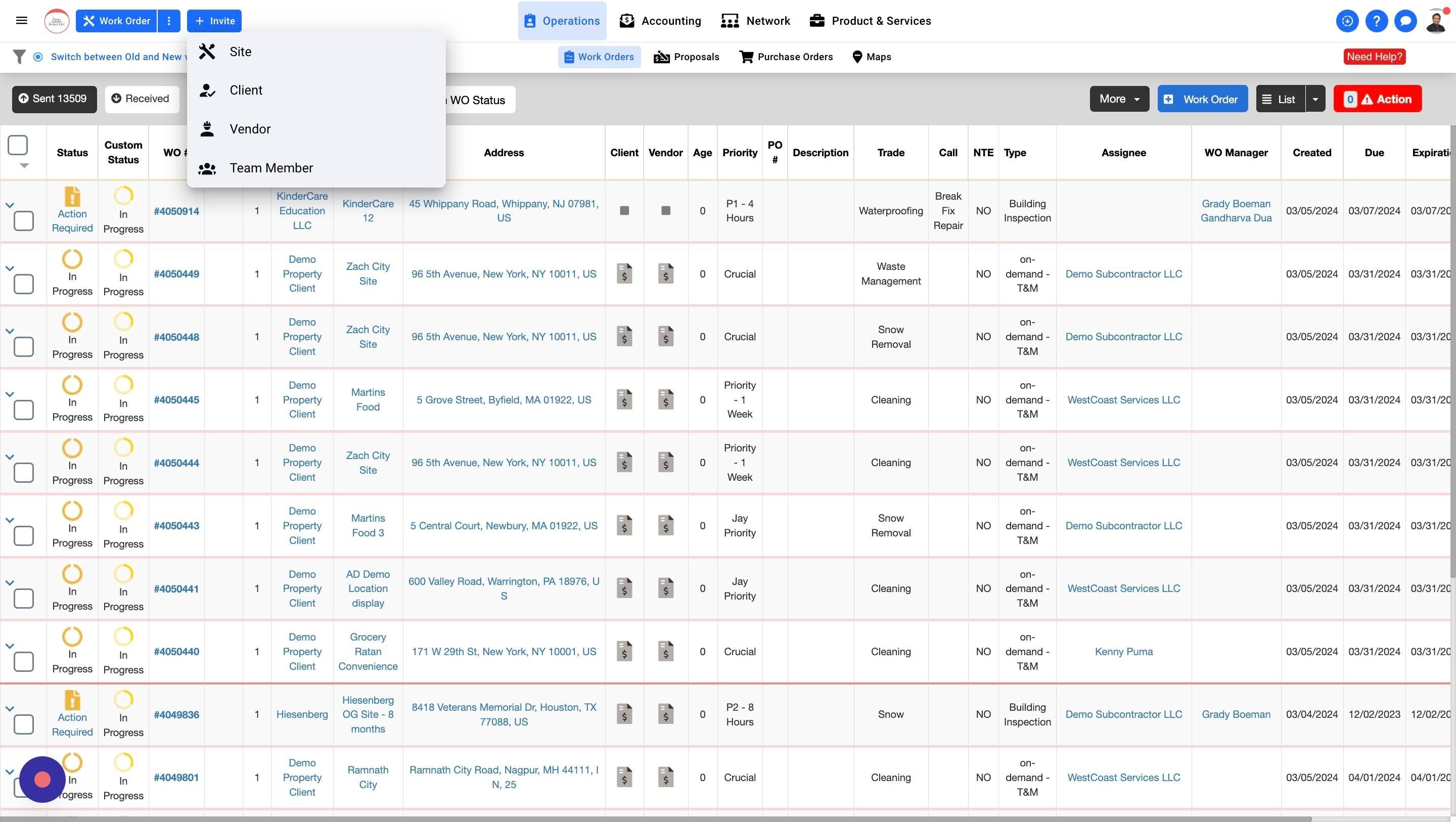Select the checkbox for work order #4050914
The height and width of the screenshot is (822, 1456).
click(23, 220)
